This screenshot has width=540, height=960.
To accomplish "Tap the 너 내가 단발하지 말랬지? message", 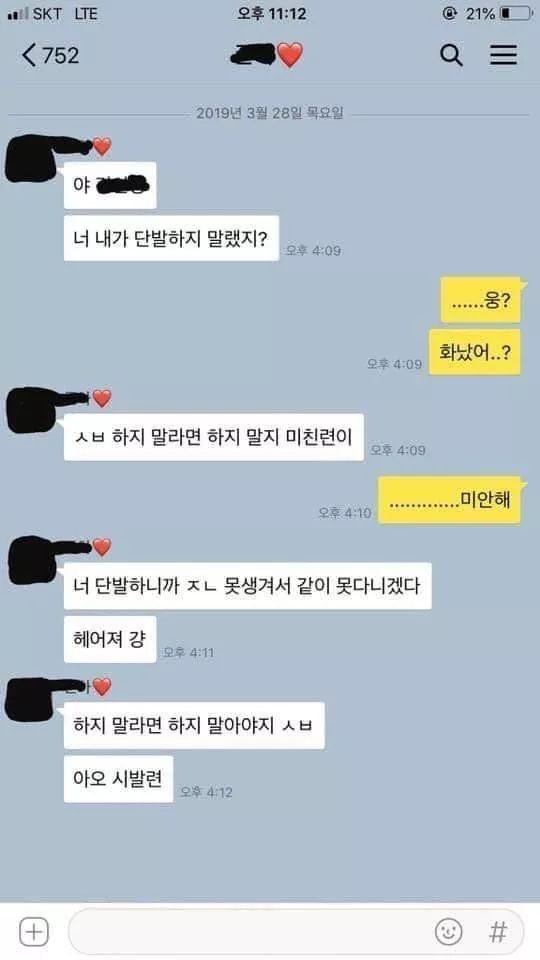I will point(171,238).
